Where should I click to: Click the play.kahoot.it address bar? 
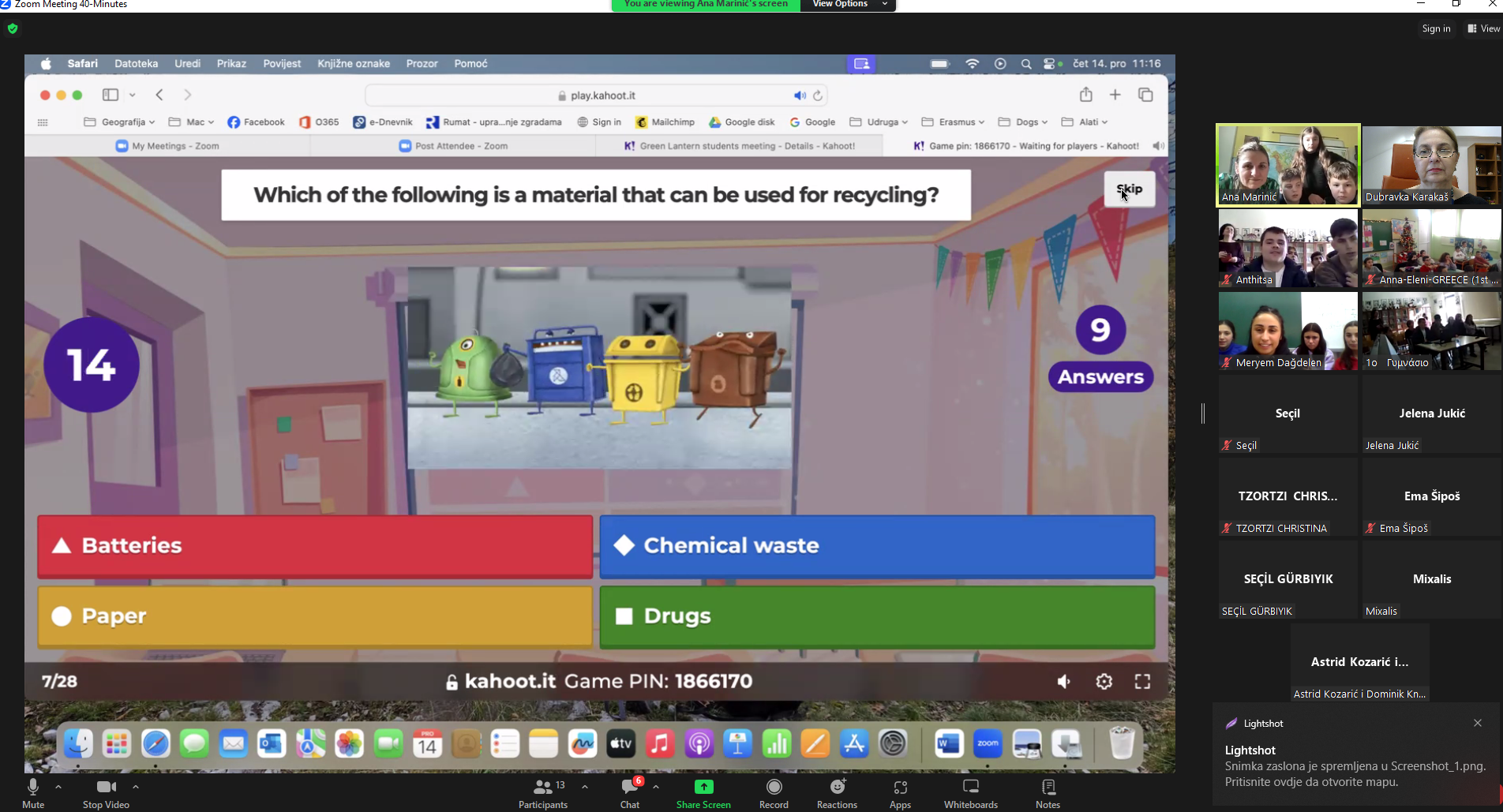pos(596,95)
